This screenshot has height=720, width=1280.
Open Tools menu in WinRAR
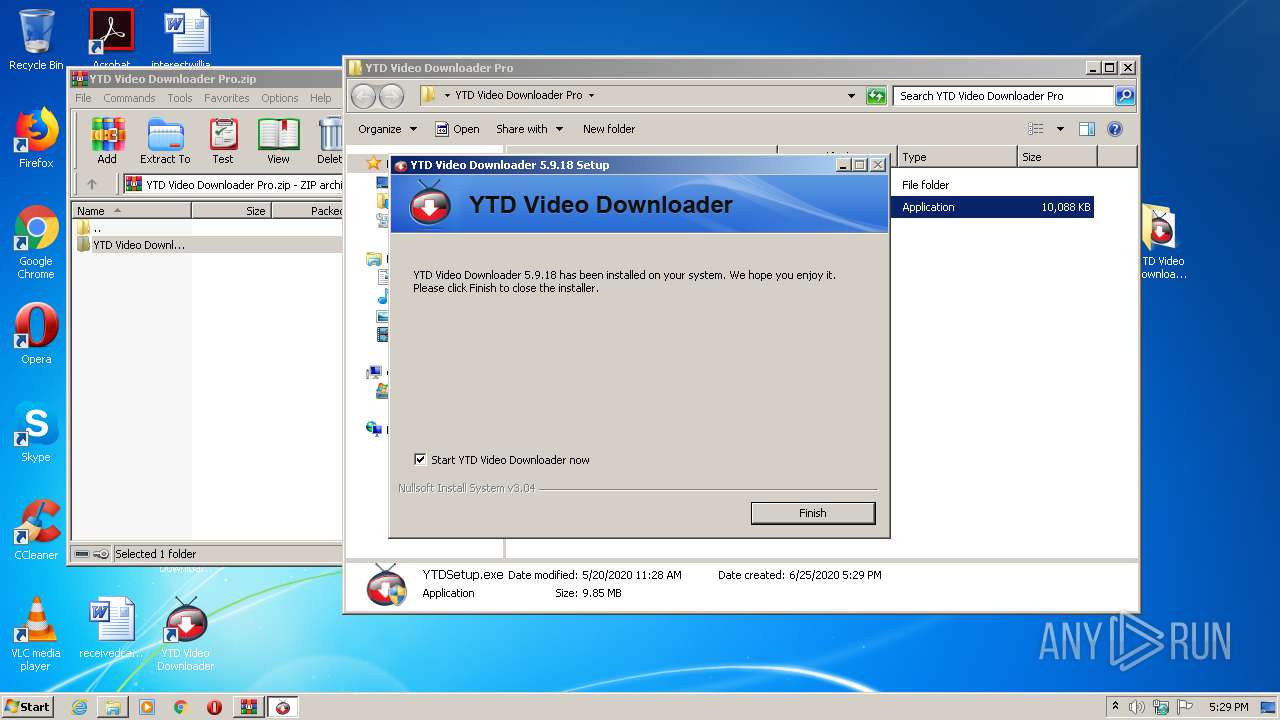(x=180, y=98)
